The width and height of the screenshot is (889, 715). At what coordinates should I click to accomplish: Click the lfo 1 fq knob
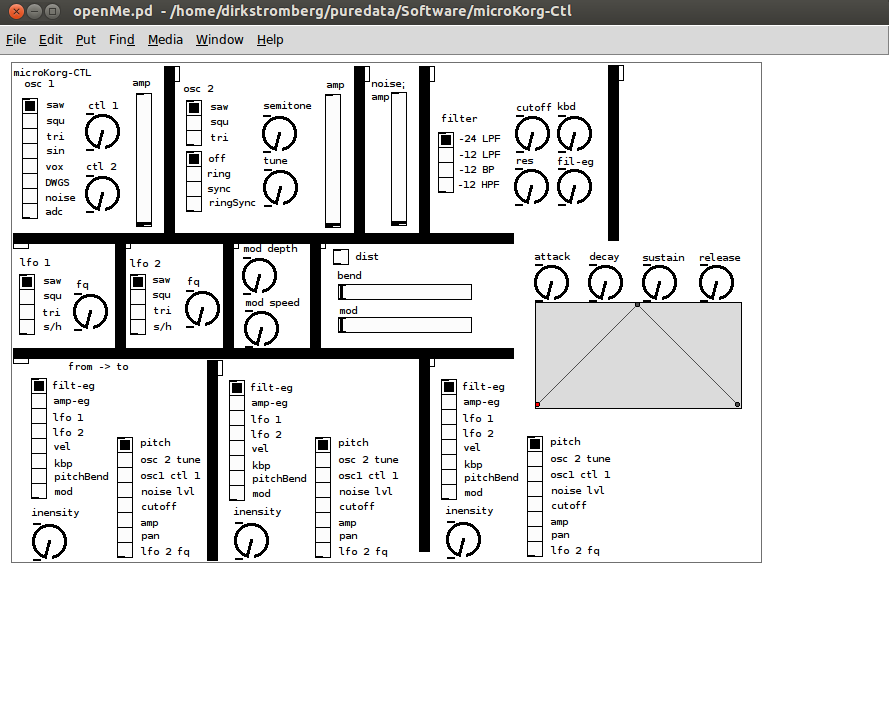(x=91, y=311)
